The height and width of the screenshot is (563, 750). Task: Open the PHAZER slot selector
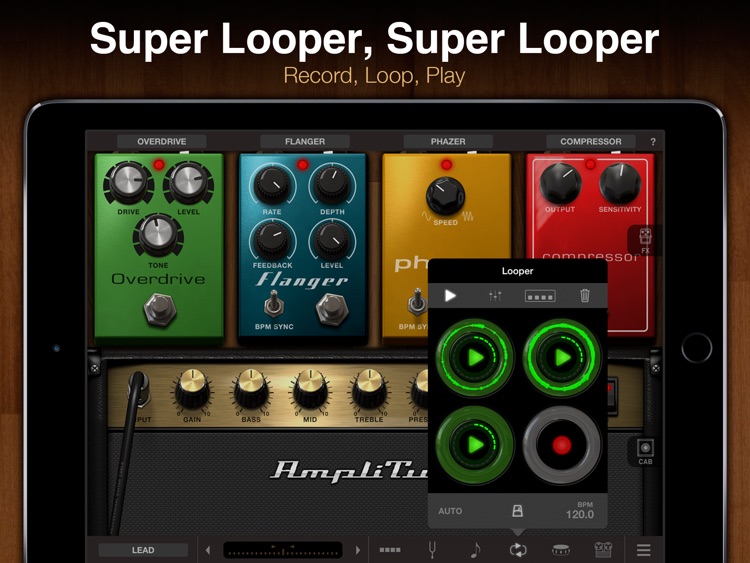point(448,142)
